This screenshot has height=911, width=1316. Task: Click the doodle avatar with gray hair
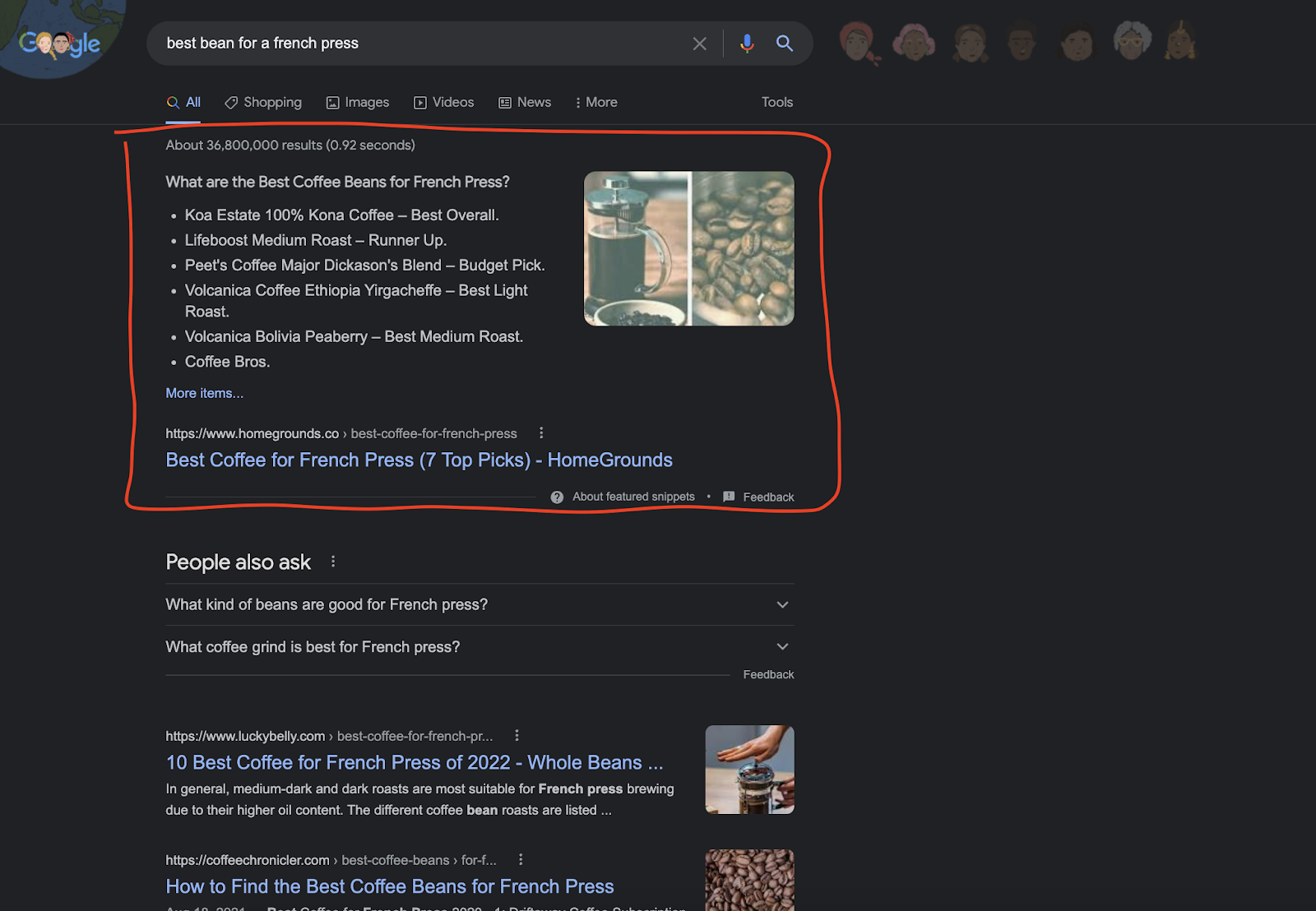point(1132,42)
